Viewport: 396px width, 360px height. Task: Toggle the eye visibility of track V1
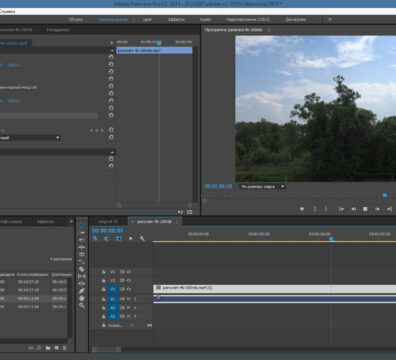129,289
